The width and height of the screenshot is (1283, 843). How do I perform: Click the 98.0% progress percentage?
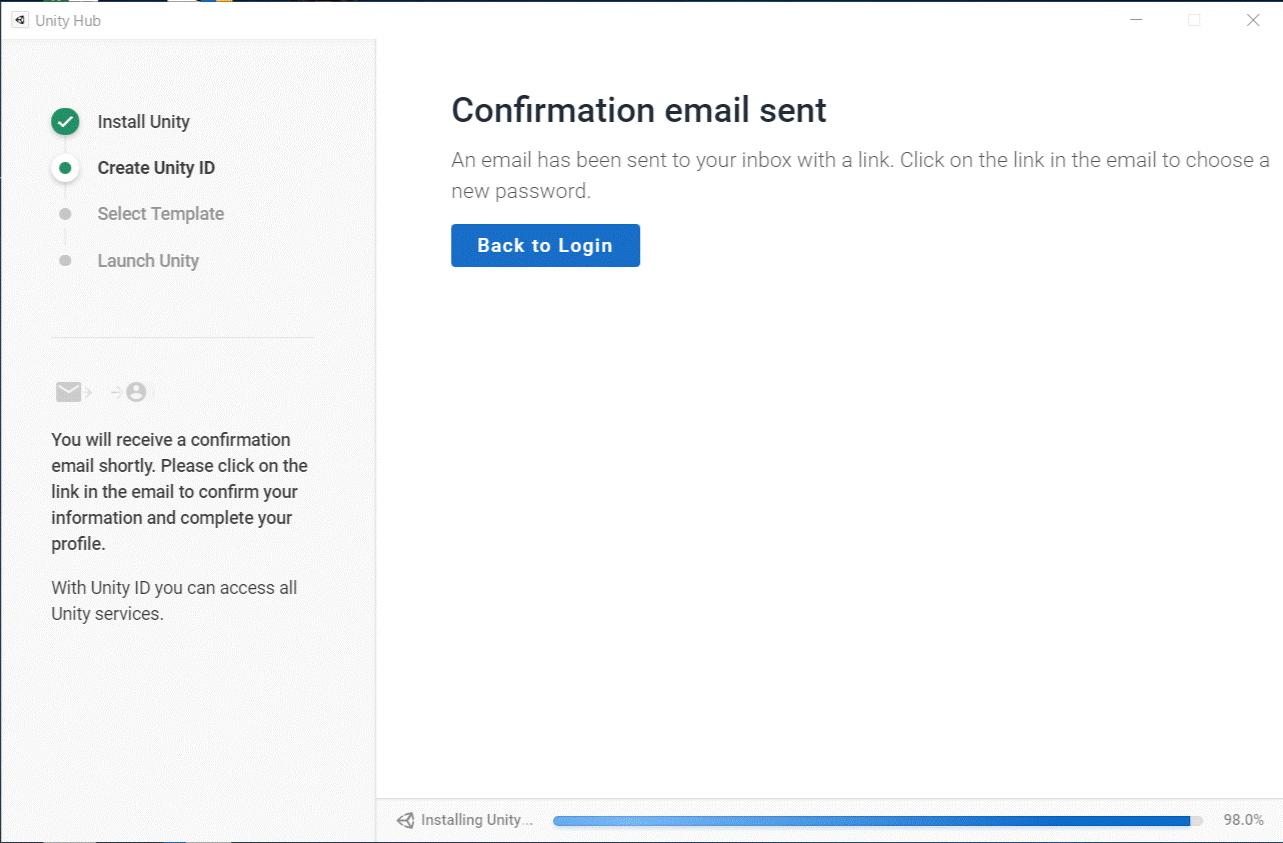click(x=1243, y=820)
